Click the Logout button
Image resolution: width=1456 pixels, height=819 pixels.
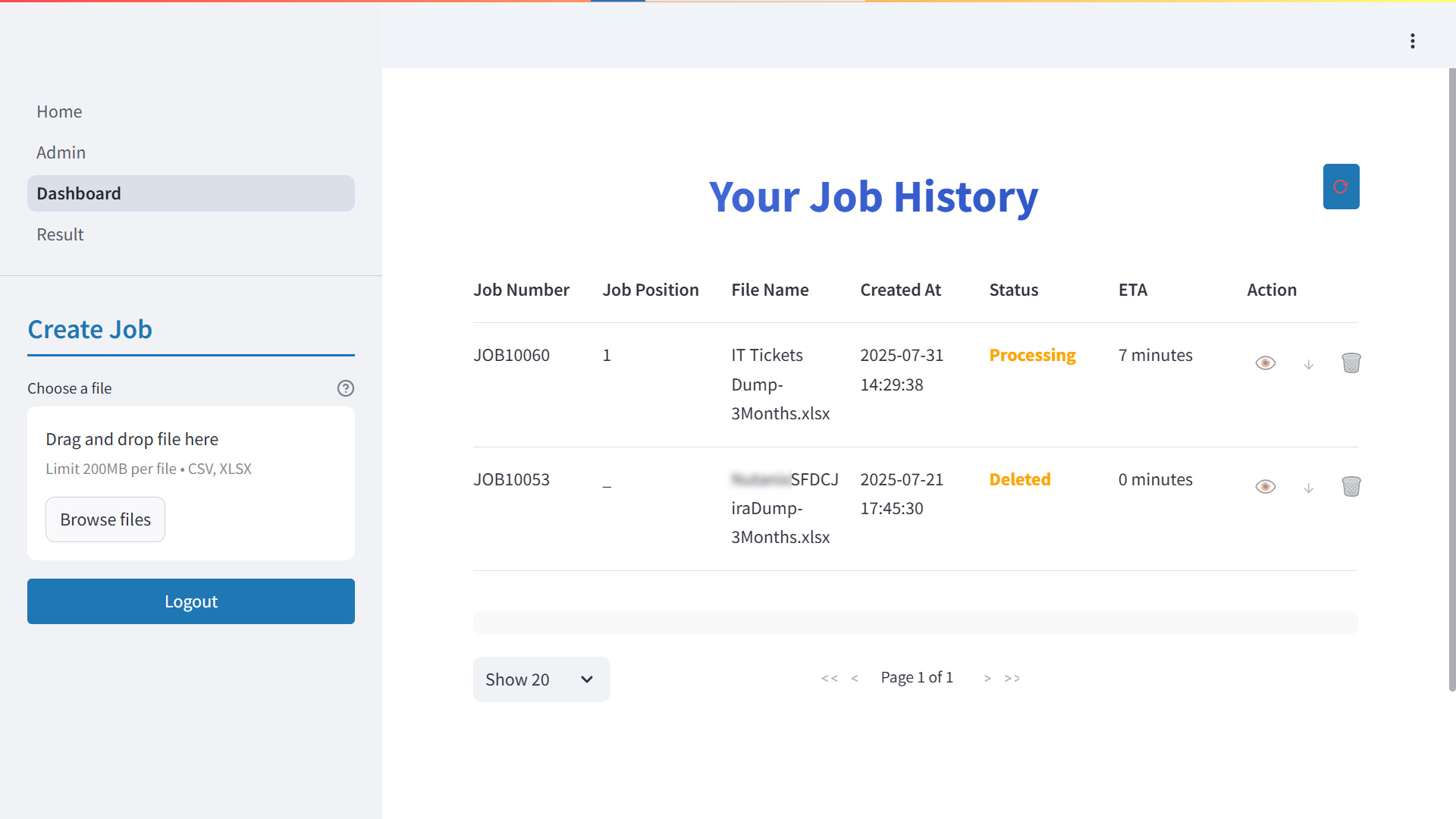tap(191, 601)
